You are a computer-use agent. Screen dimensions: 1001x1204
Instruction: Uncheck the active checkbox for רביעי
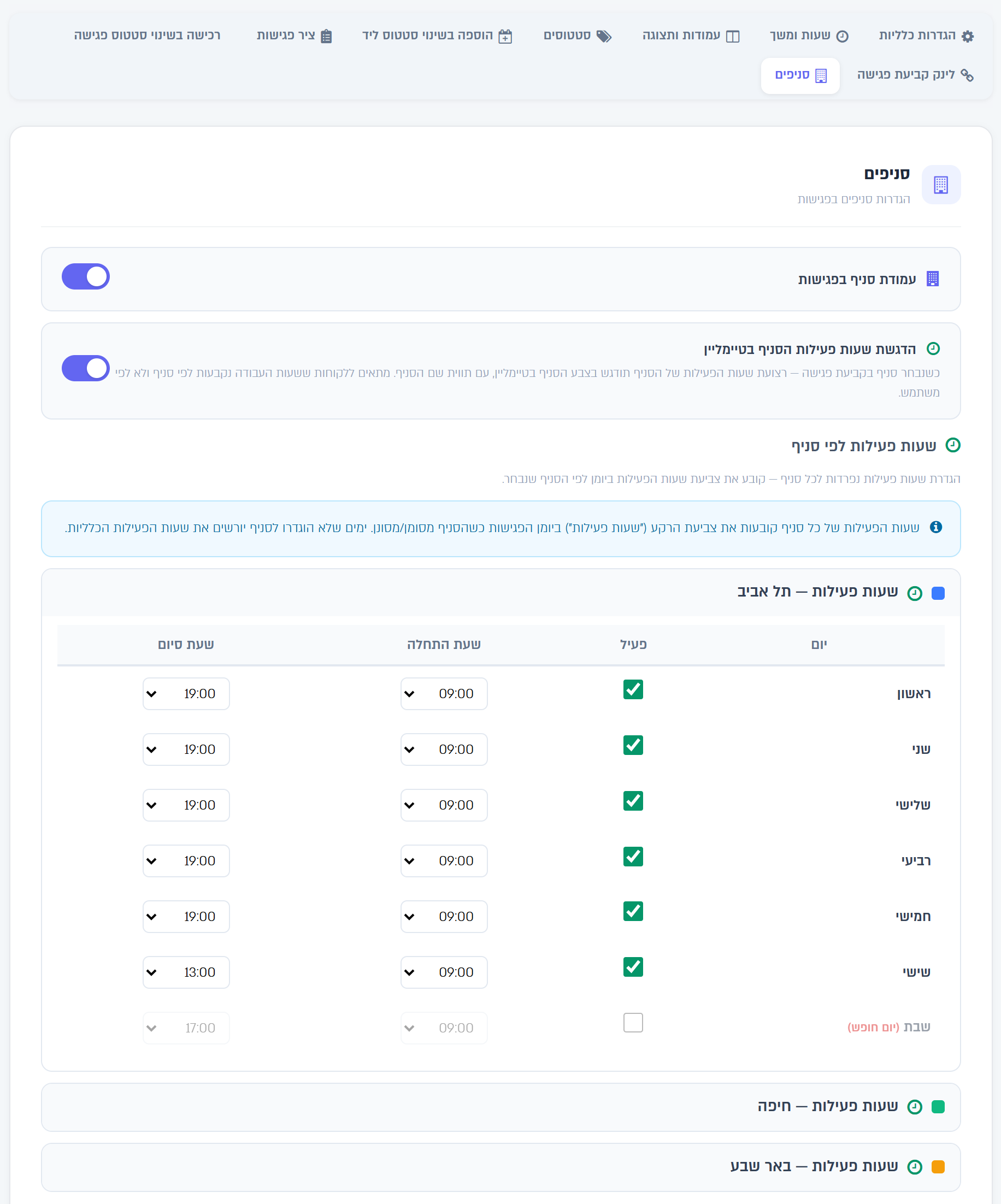(633, 857)
